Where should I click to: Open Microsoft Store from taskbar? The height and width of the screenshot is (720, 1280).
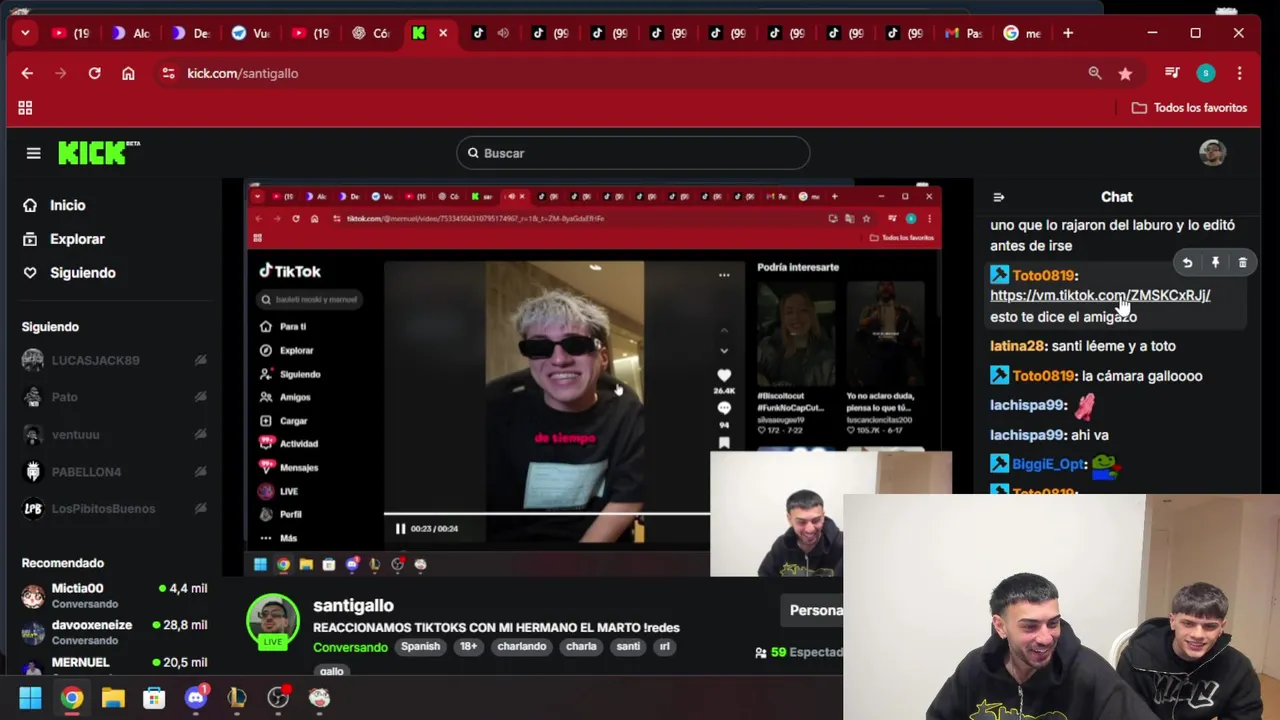click(x=154, y=698)
